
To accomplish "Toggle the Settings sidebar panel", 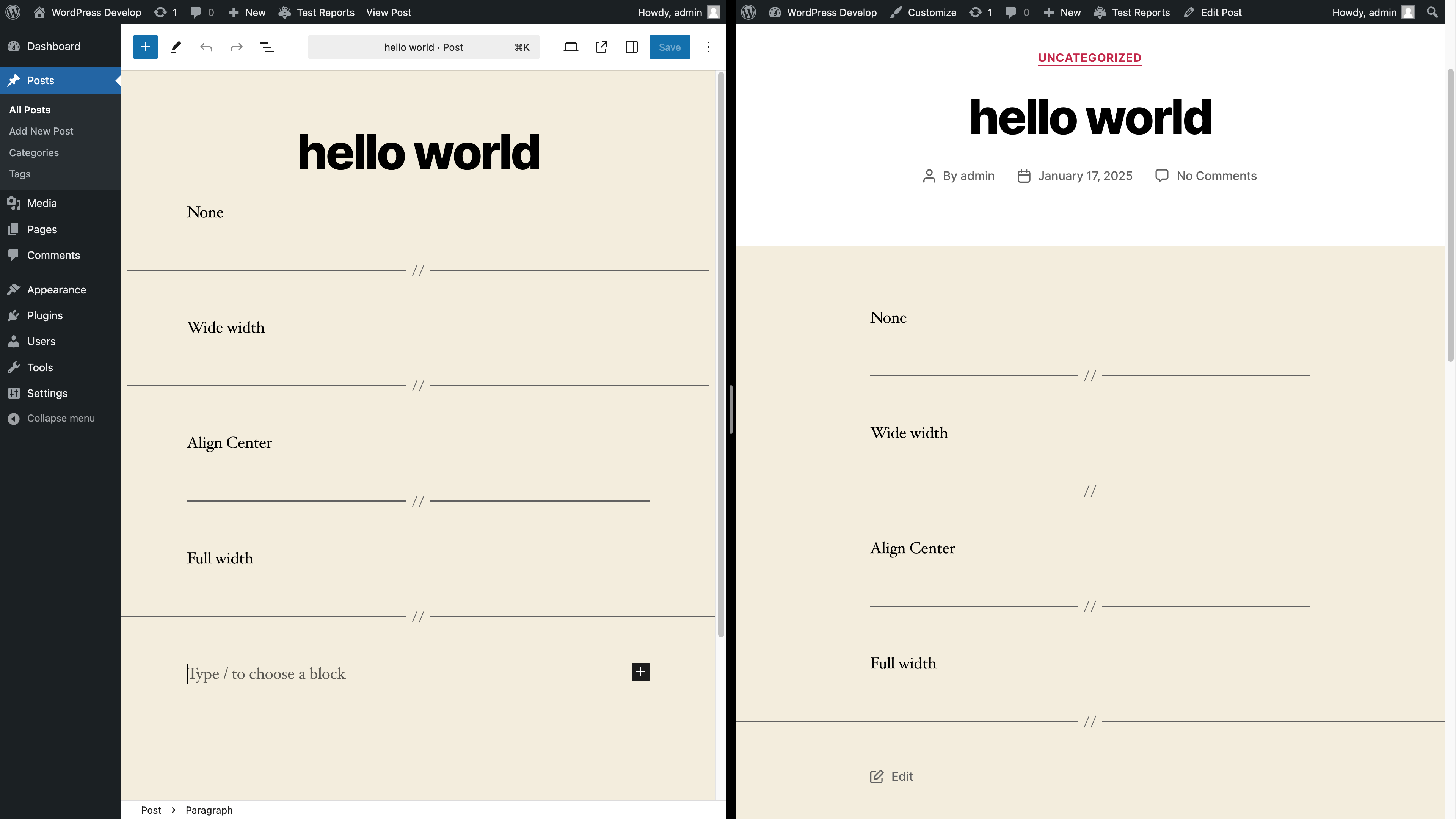I will coord(632,47).
